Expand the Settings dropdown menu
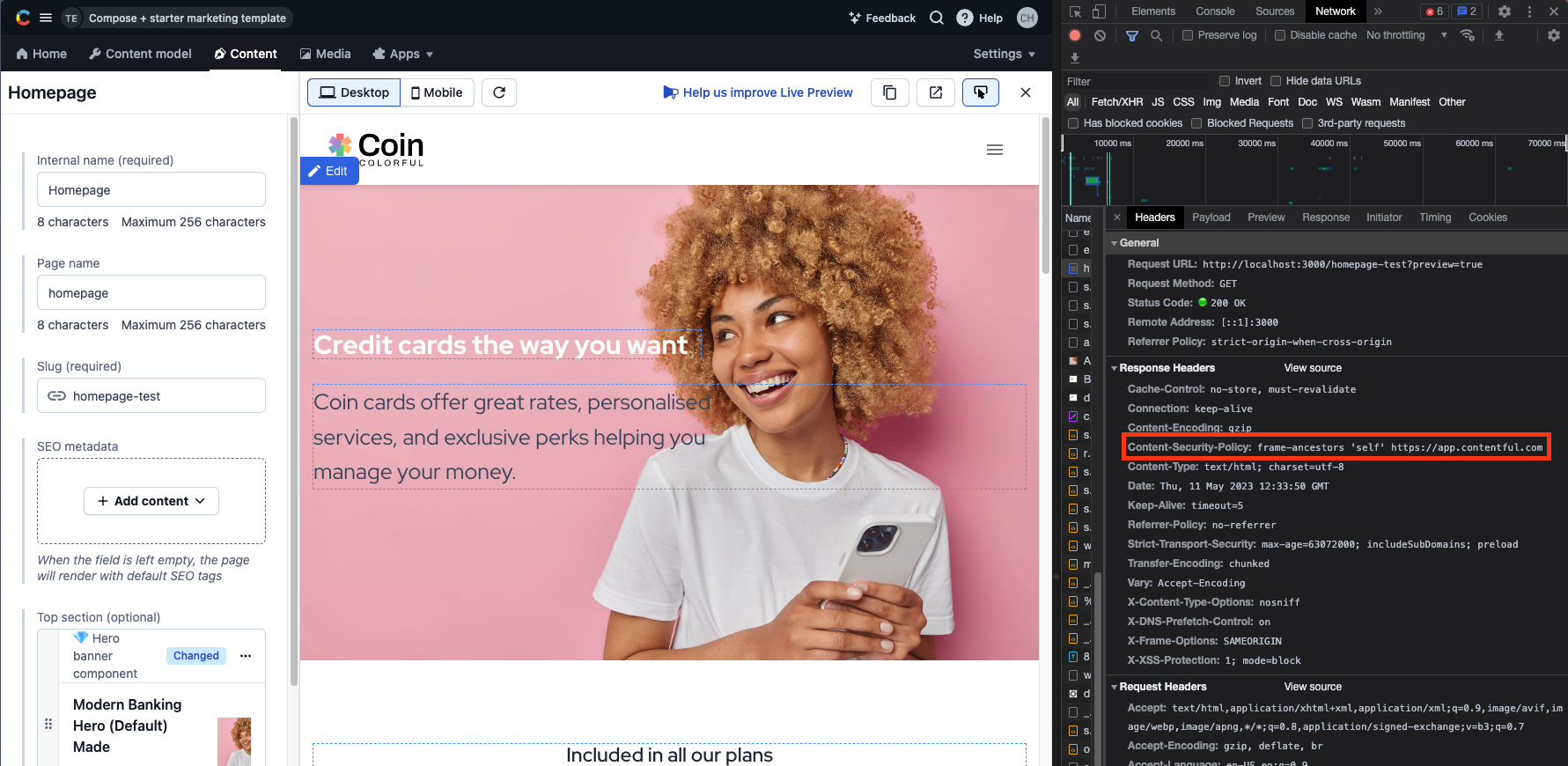The width and height of the screenshot is (1568, 766). click(1004, 54)
